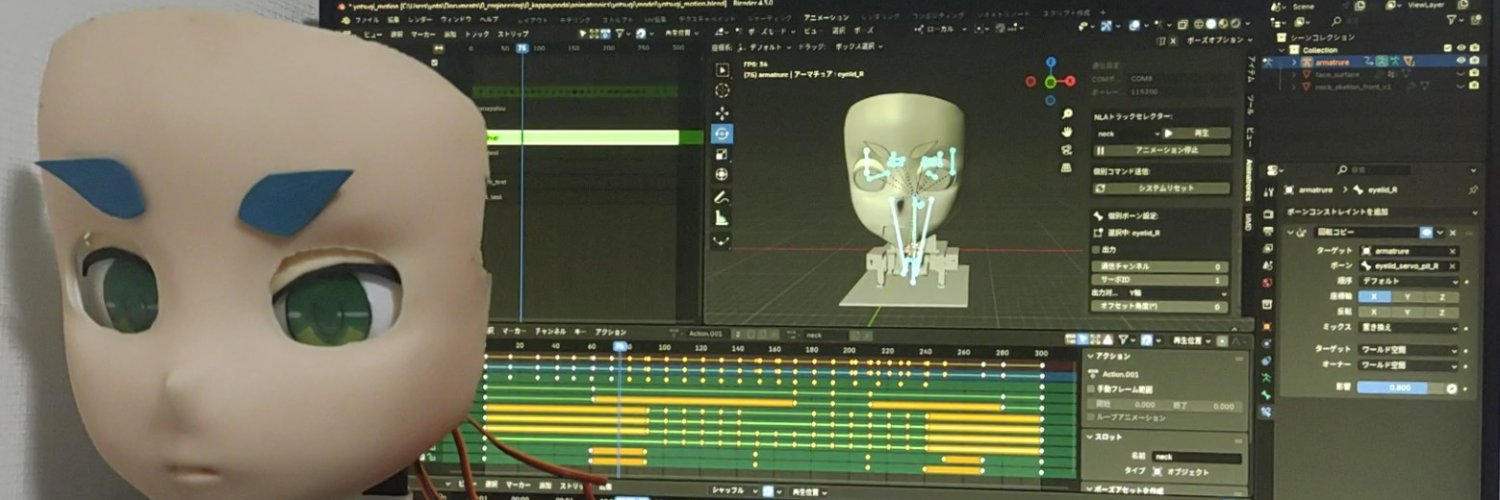Image resolution: width=1500 pixels, height=500 pixels.
Task: Open the ヘルプ menu
Action: 488,19
